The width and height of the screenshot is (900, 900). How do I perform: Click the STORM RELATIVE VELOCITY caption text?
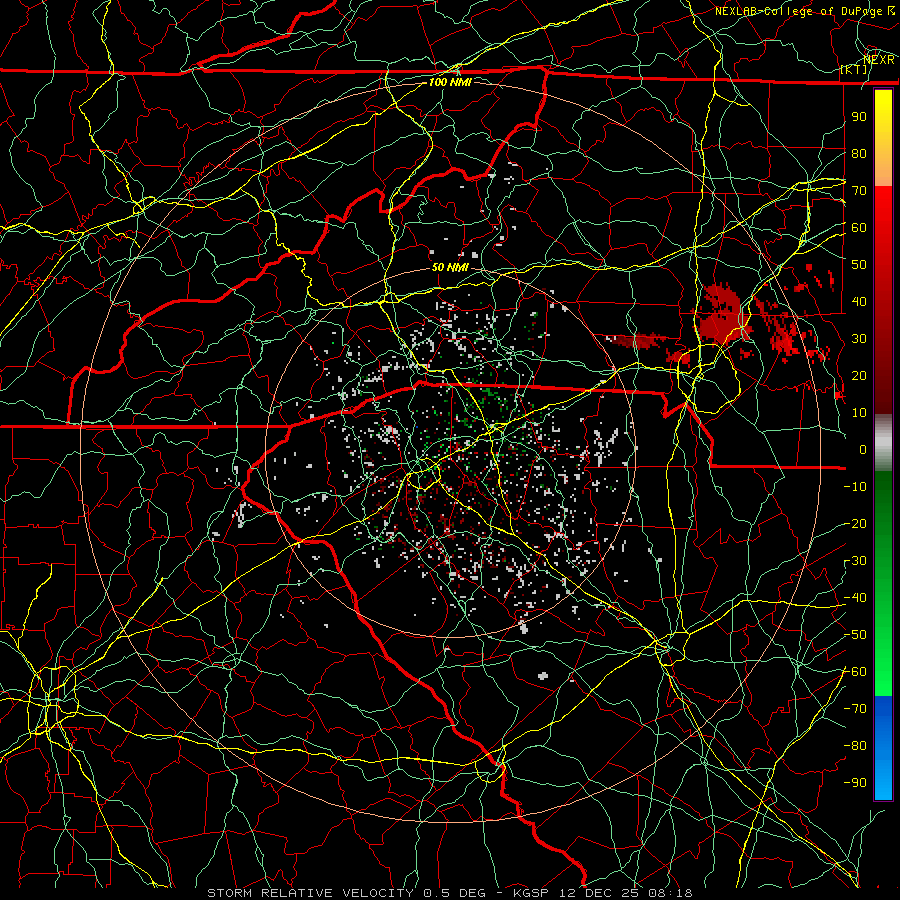[313, 893]
